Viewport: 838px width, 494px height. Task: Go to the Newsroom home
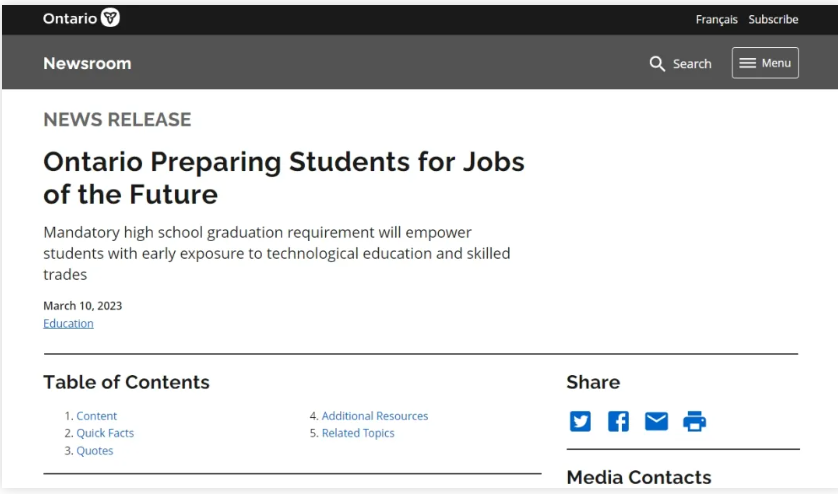tap(87, 63)
